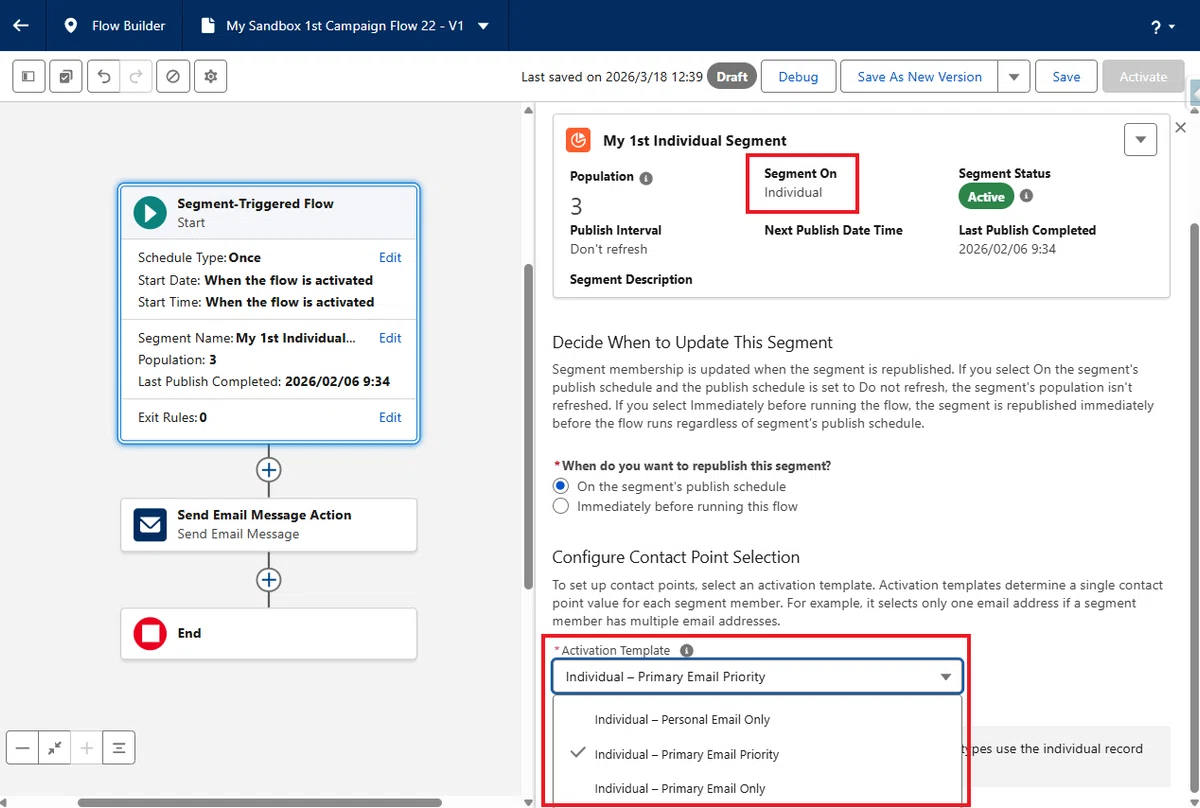Choose Individual – Primary Email Only option

click(757, 788)
